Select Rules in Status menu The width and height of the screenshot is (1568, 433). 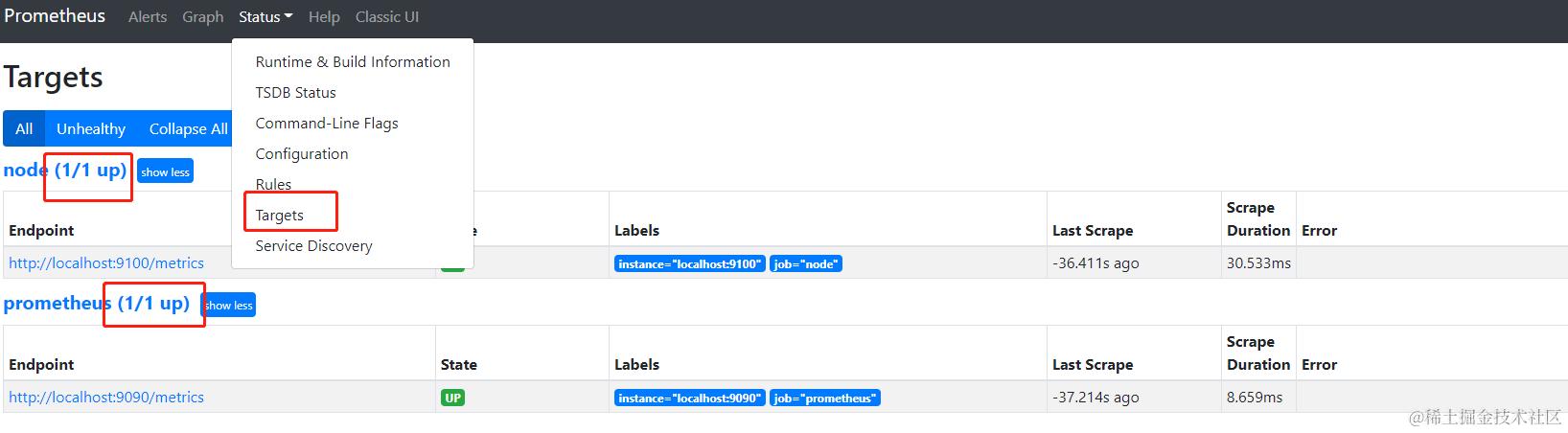tap(353, 185)
